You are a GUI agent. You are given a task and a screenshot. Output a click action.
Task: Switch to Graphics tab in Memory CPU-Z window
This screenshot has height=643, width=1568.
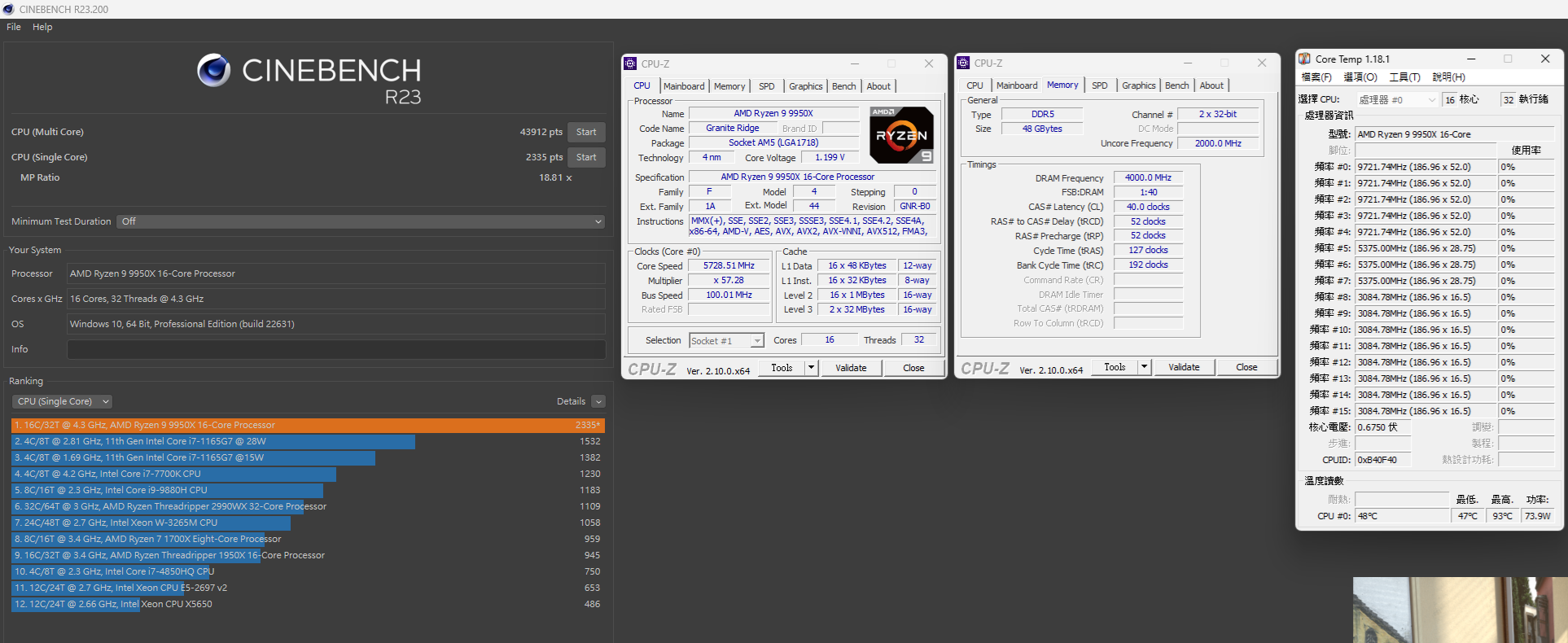point(1139,85)
